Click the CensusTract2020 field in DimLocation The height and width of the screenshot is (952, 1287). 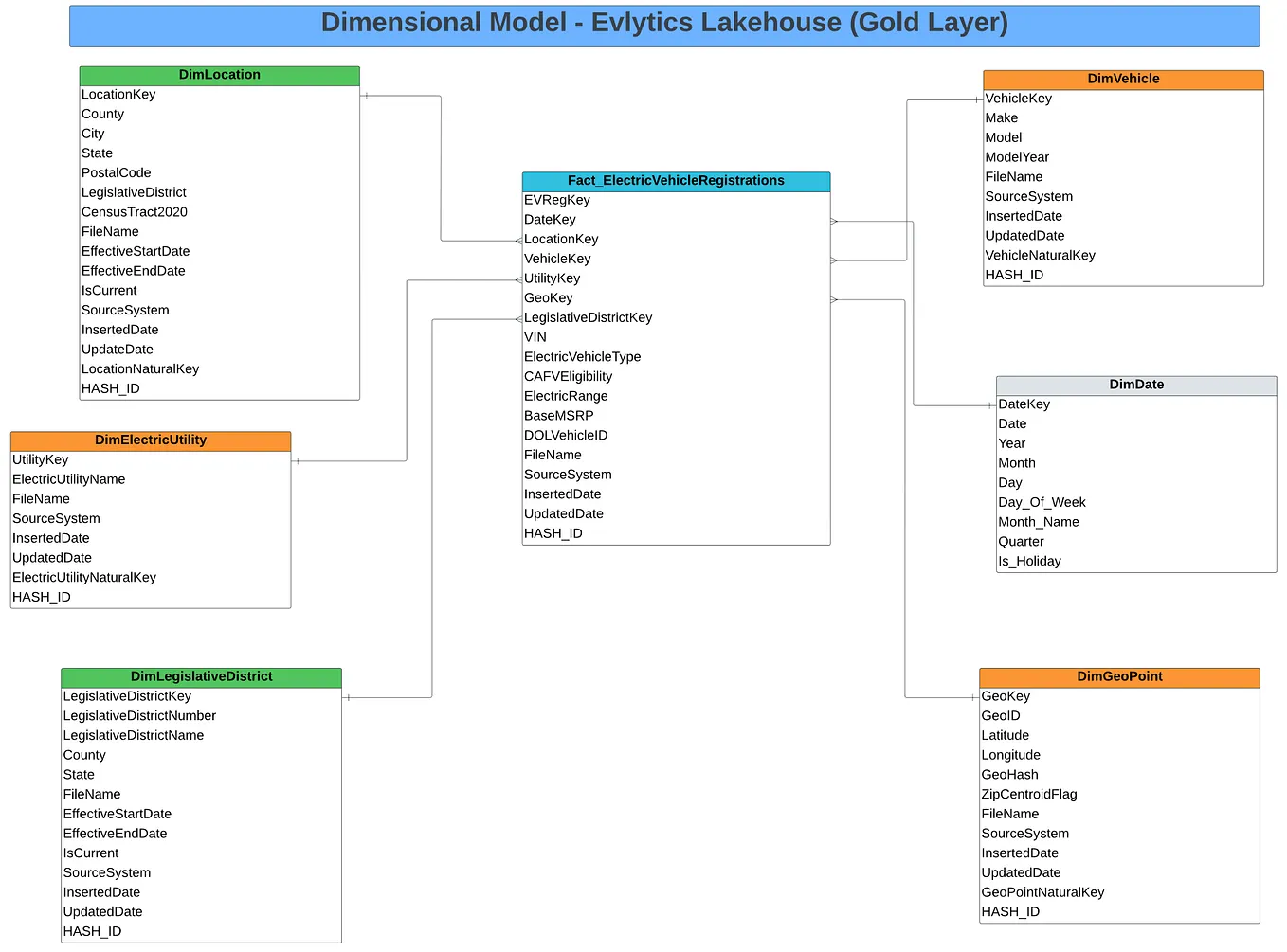pyautogui.click(x=135, y=211)
